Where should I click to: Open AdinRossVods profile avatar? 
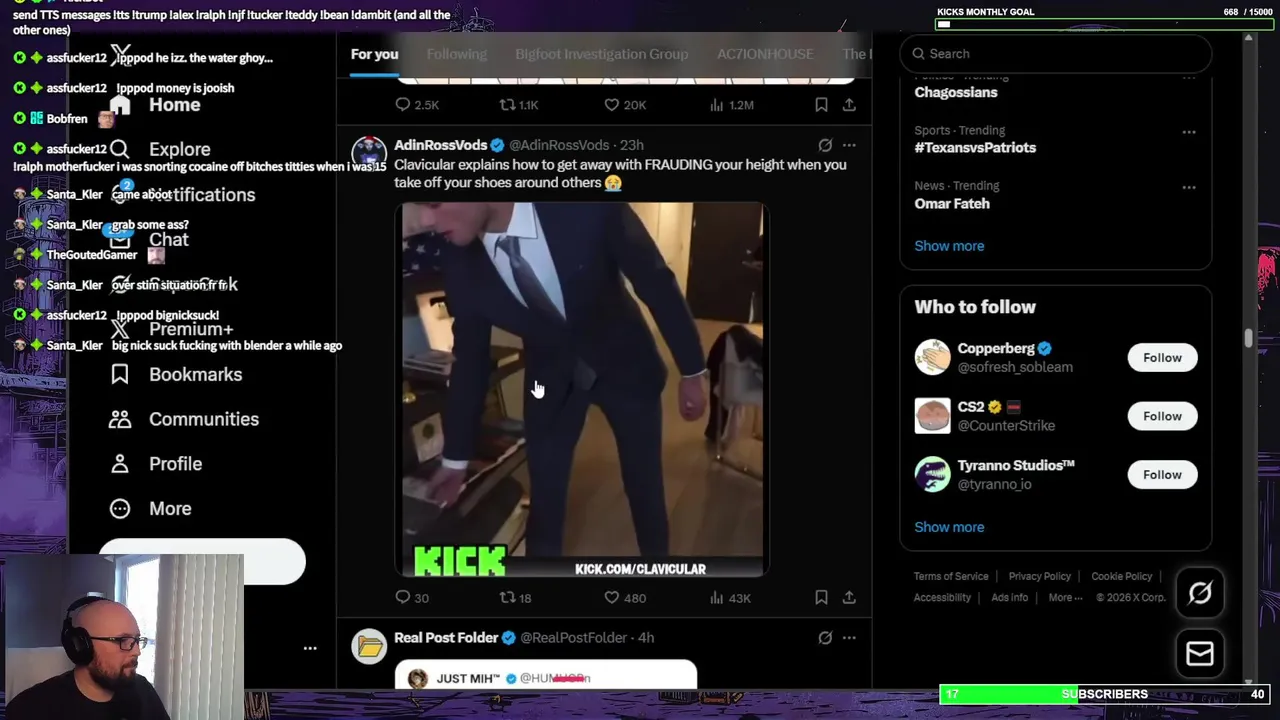point(369,153)
